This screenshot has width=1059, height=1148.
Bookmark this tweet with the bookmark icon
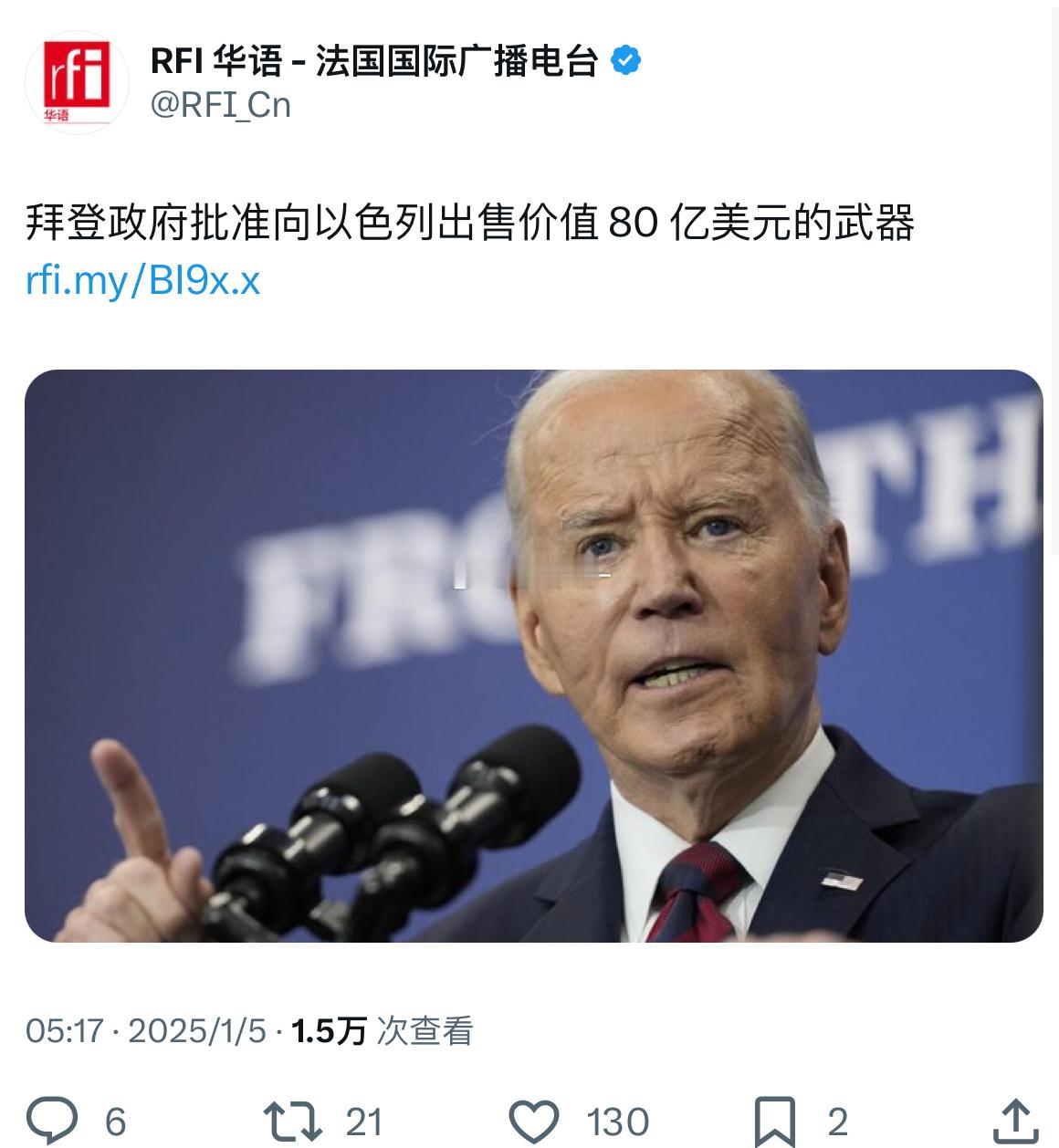[775, 1122]
